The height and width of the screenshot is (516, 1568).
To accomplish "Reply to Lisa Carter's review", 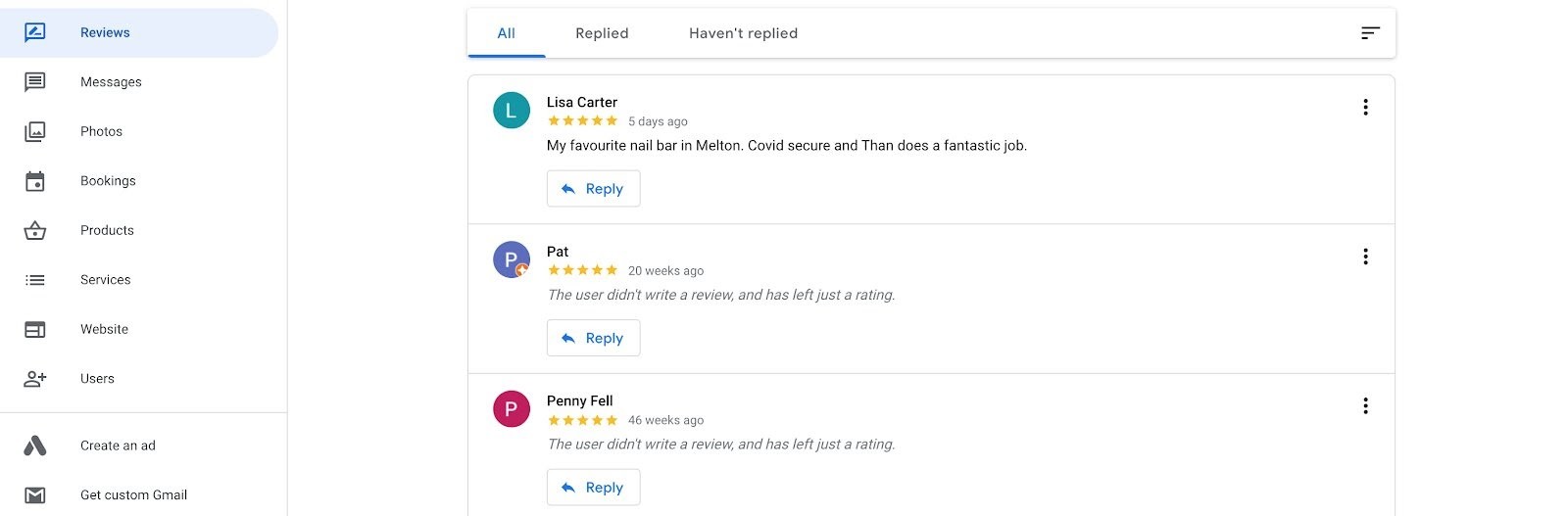I will (593, 189).
